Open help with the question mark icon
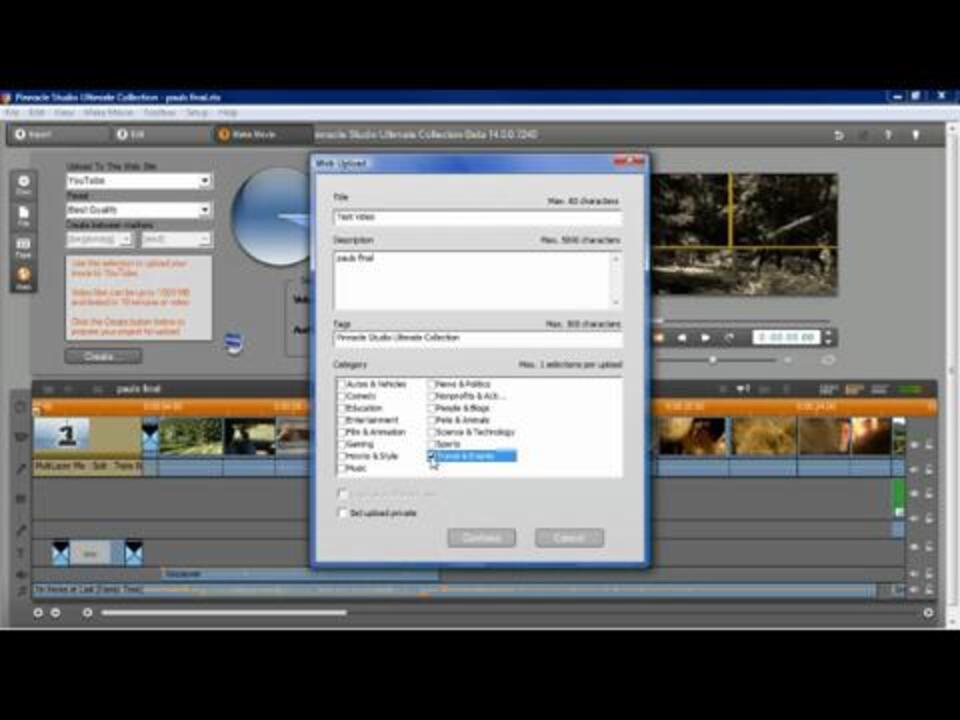The height and width of the screenshot is (720, 960). 888,135
